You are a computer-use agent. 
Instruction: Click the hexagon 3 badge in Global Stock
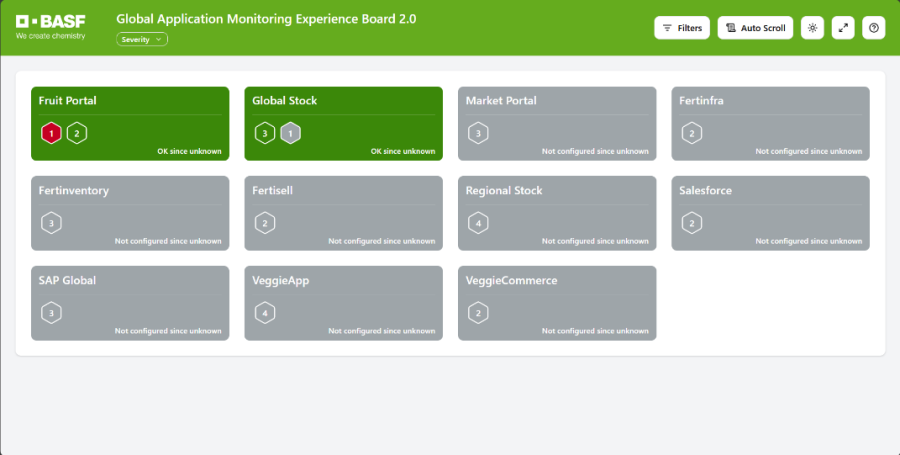(265, 133)
